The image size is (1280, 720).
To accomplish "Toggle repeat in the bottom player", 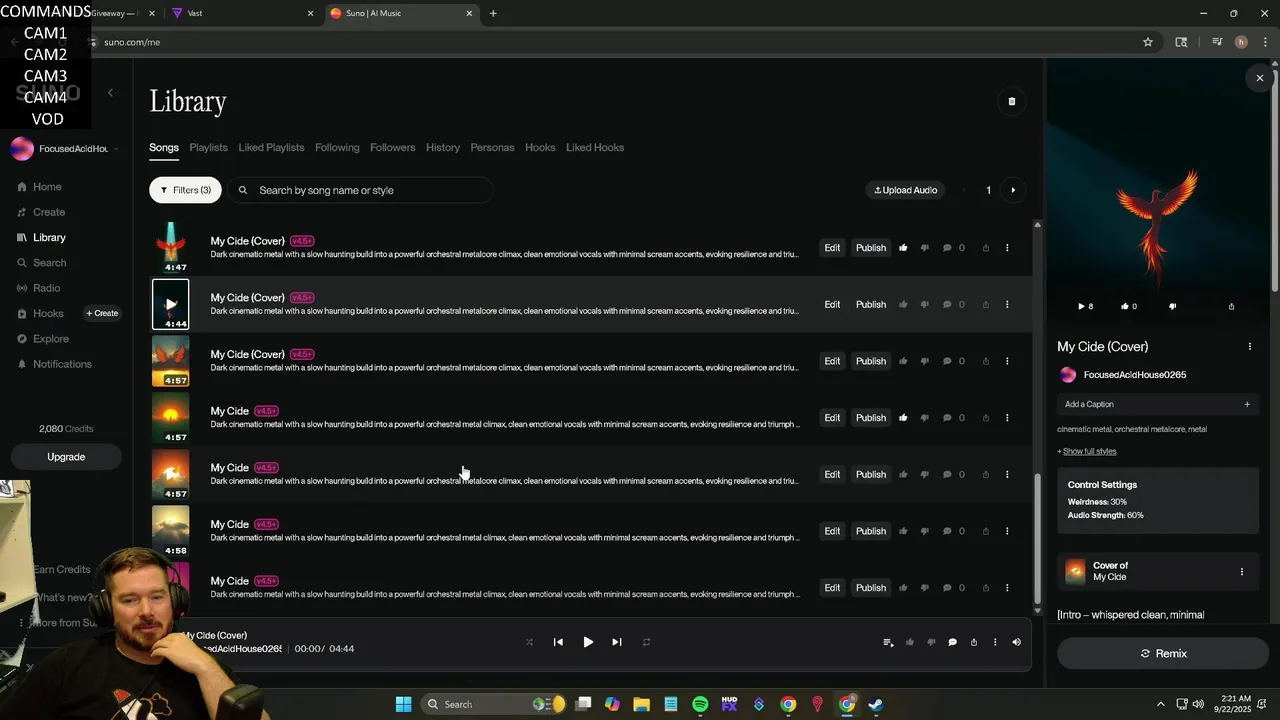I will 646,642.
